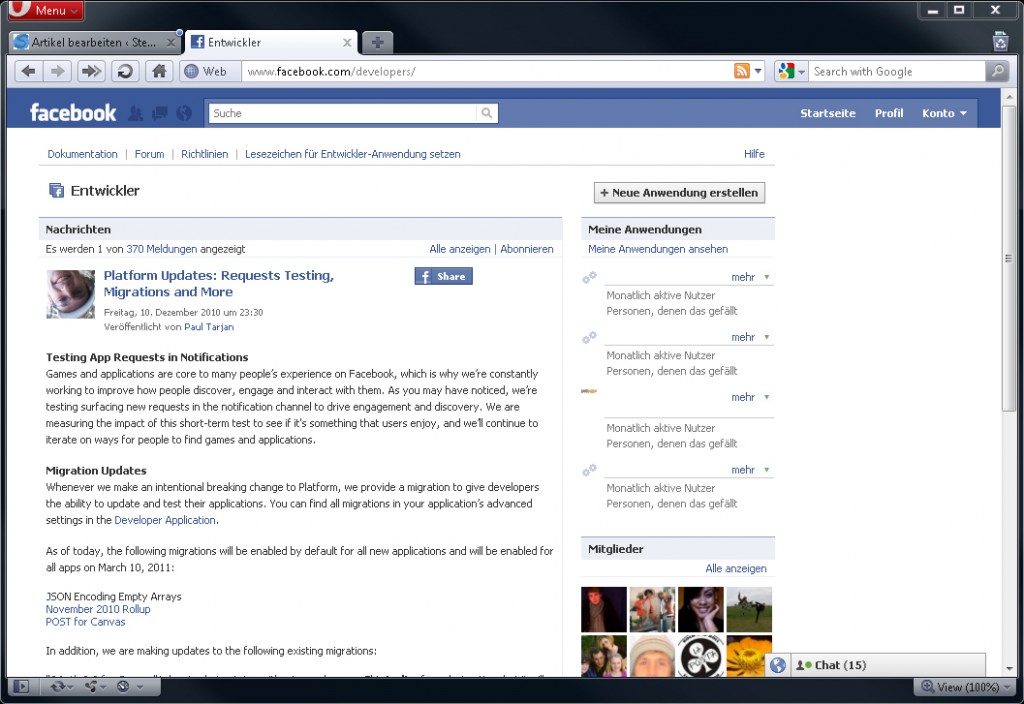Open November 2010 Rollup link
The height and width of the screenshot is (704, 1024).
pyautogui.click(x=98, y=609)
